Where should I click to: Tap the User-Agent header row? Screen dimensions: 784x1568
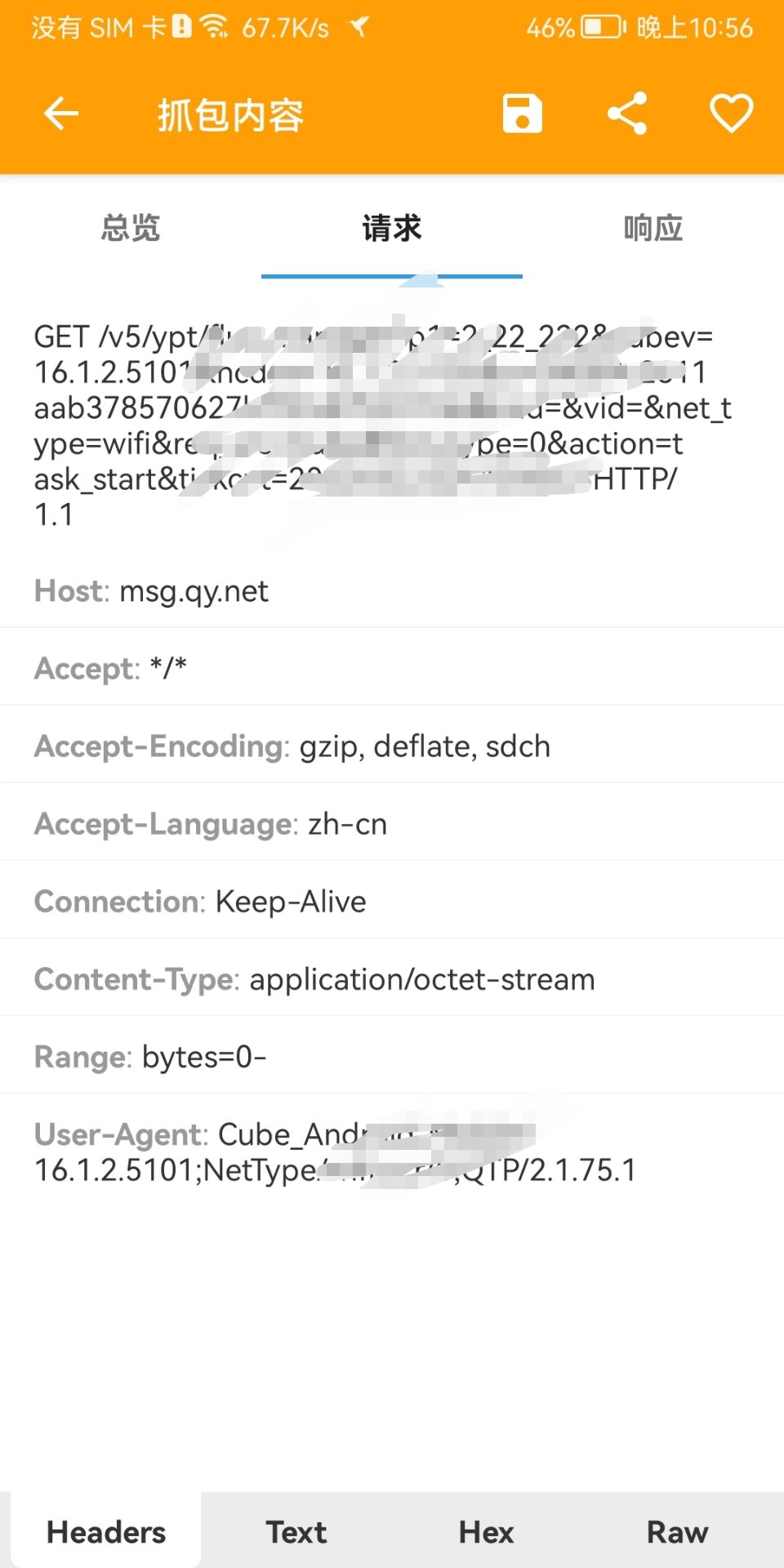[335, 1151]
